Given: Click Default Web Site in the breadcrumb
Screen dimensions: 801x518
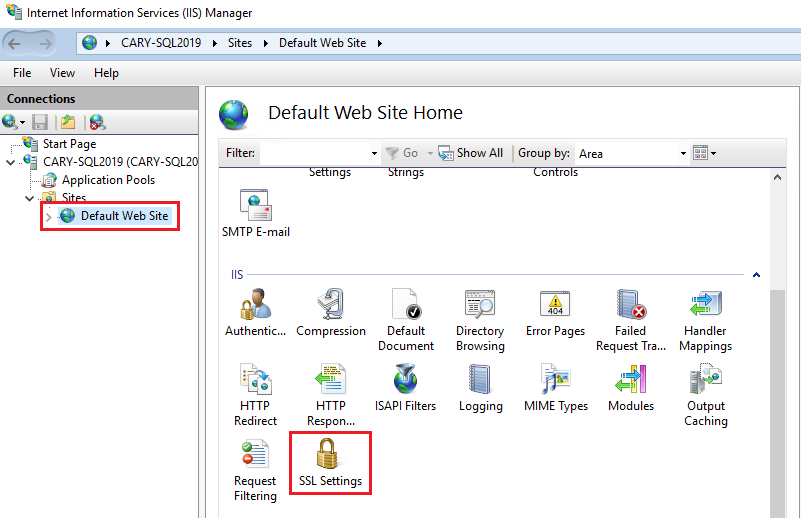Looking at the screenshot, I should [x=322, y=43].
